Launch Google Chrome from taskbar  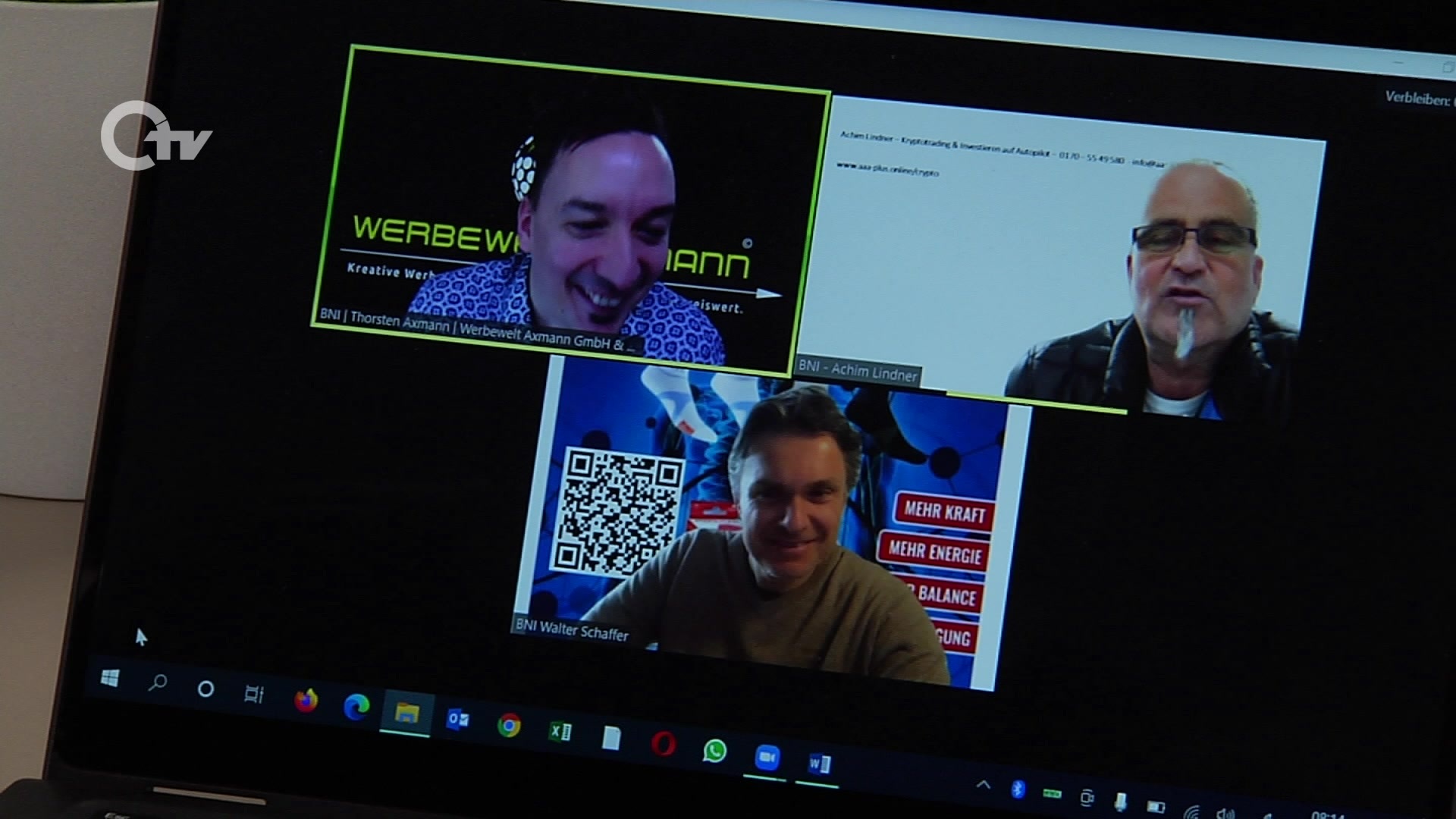point(509,726)
